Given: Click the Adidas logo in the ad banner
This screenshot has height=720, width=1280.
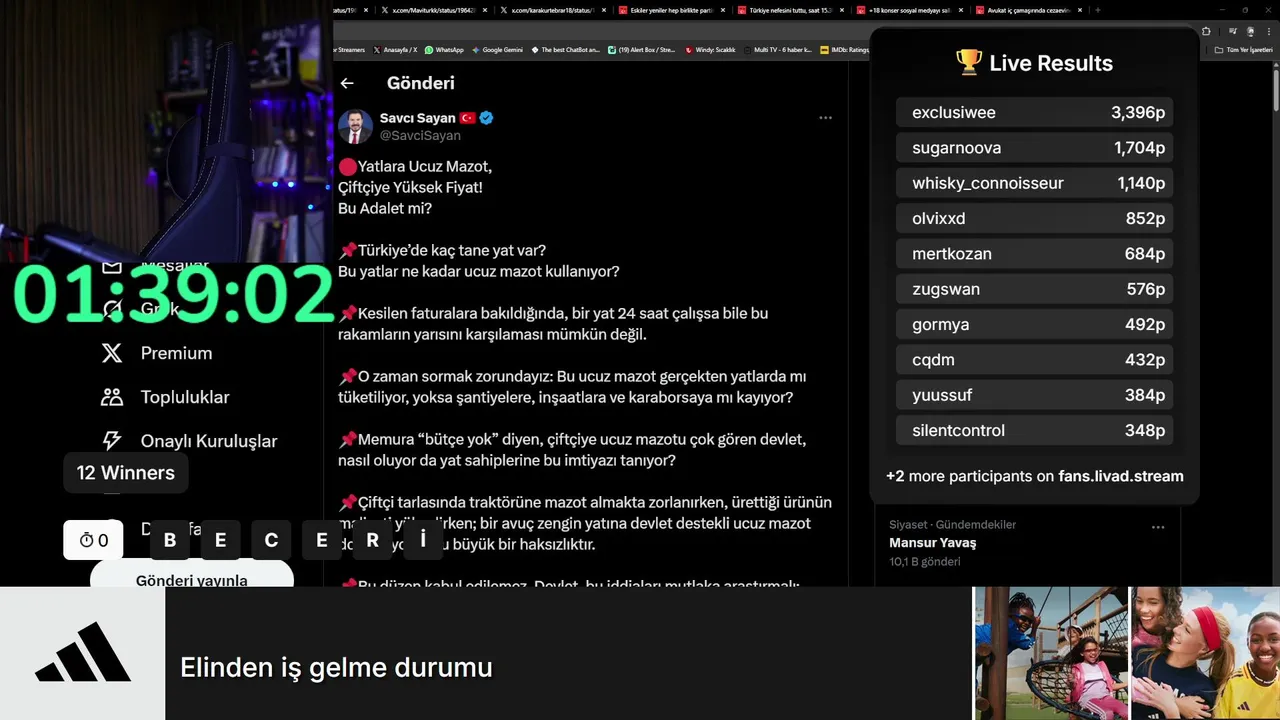Looking at the screenshot, I should 82,652.
